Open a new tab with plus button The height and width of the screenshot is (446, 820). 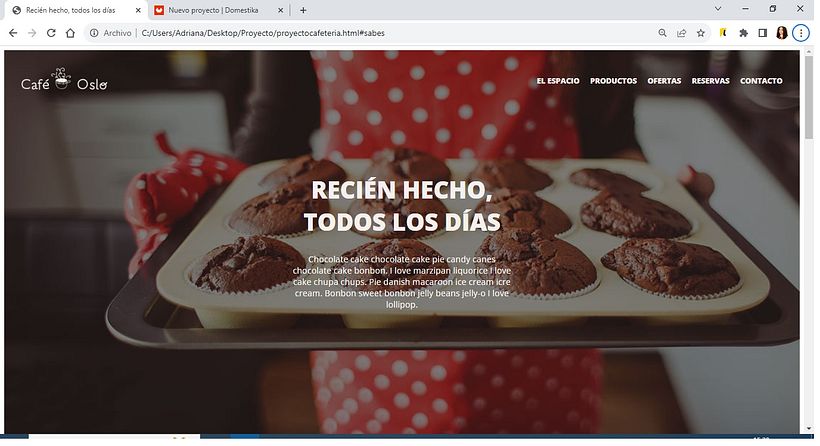[x=303, y=10]
